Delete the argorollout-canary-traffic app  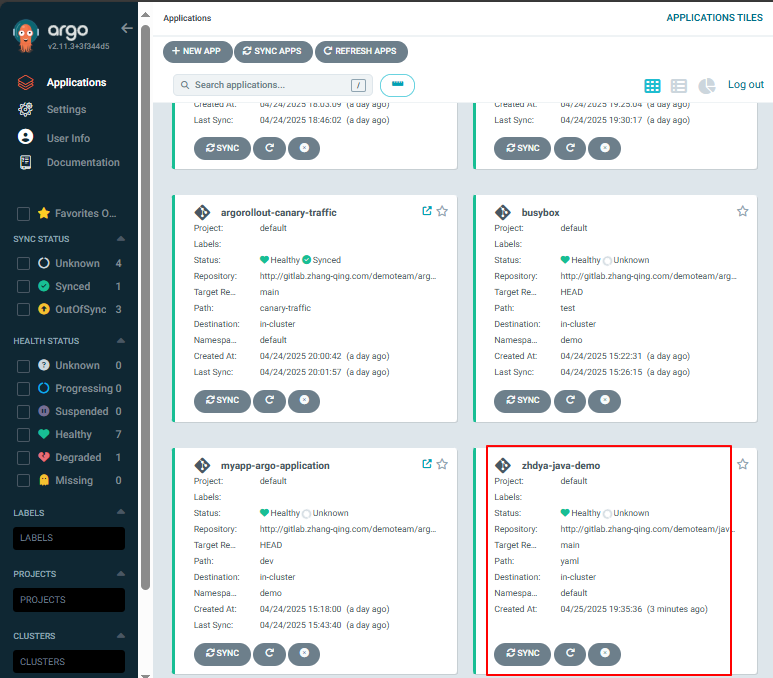[304, 400]
